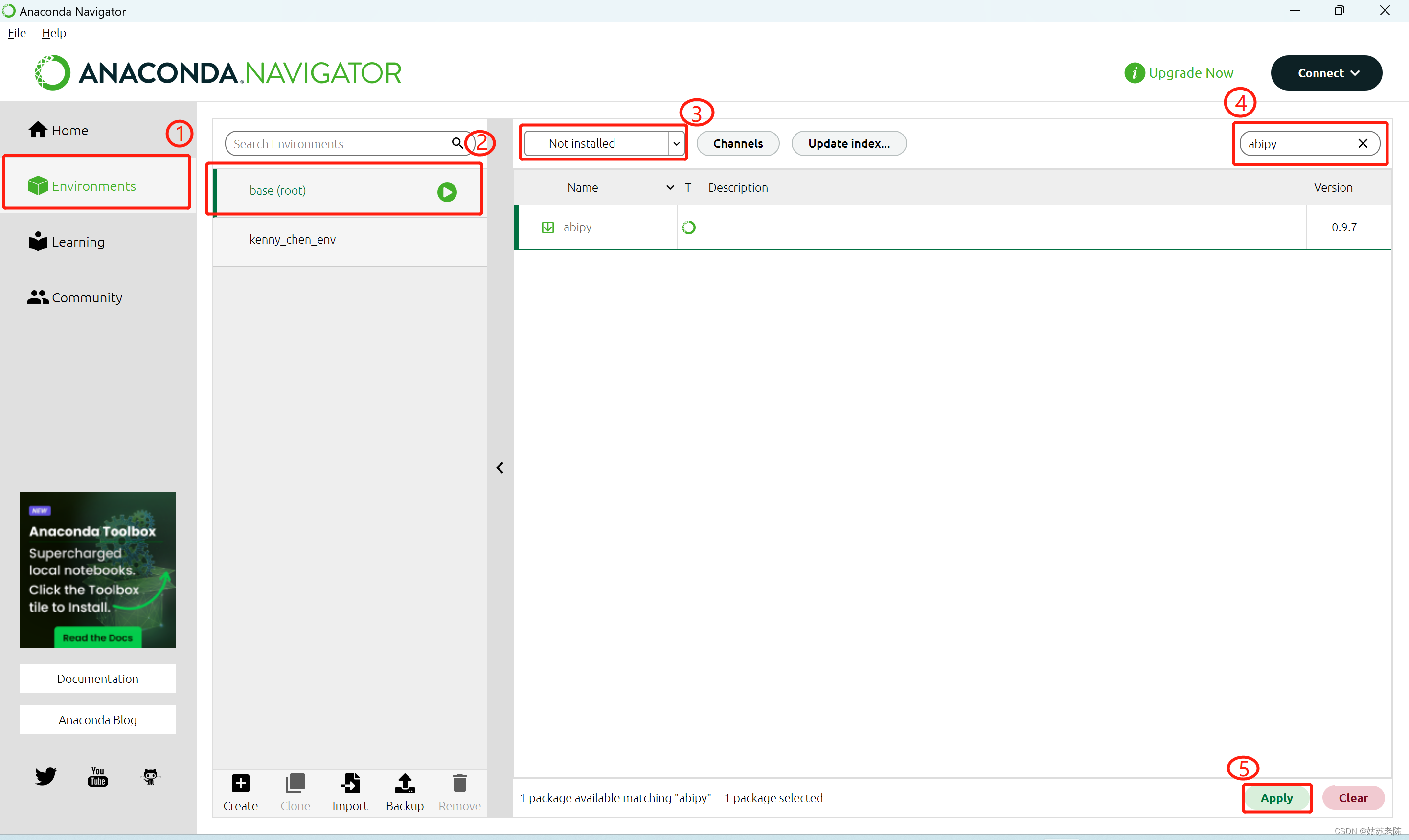The height and width of the screenshot is (840, 1409).
Task: Click the green play button on base (root)
Action: click(447, 192)
